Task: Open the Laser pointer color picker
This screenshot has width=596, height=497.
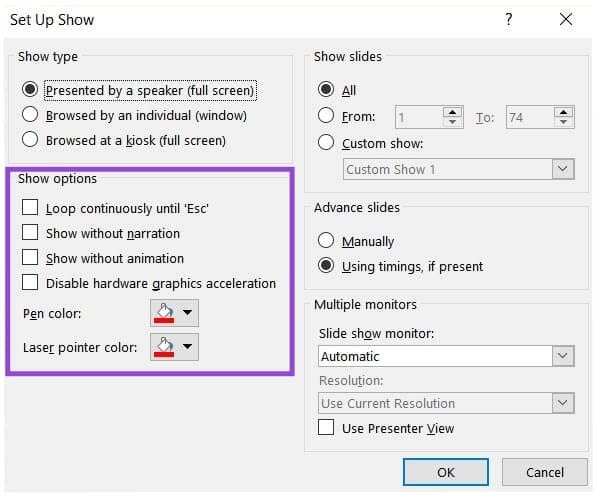Action: (x=174, y=347)
